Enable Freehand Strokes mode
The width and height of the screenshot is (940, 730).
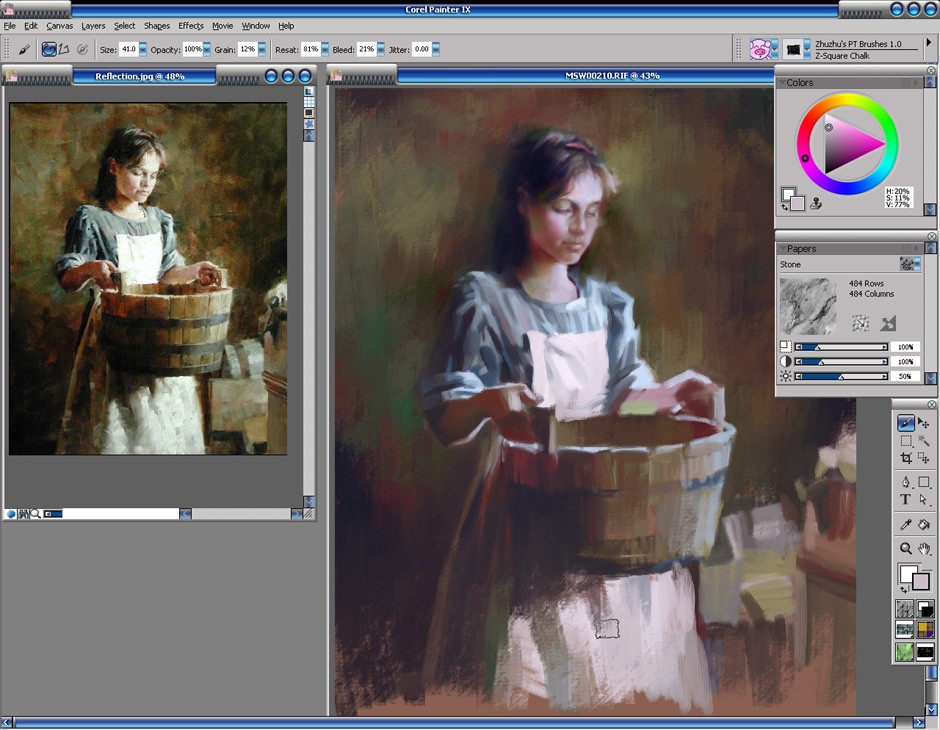pos(49,49)
